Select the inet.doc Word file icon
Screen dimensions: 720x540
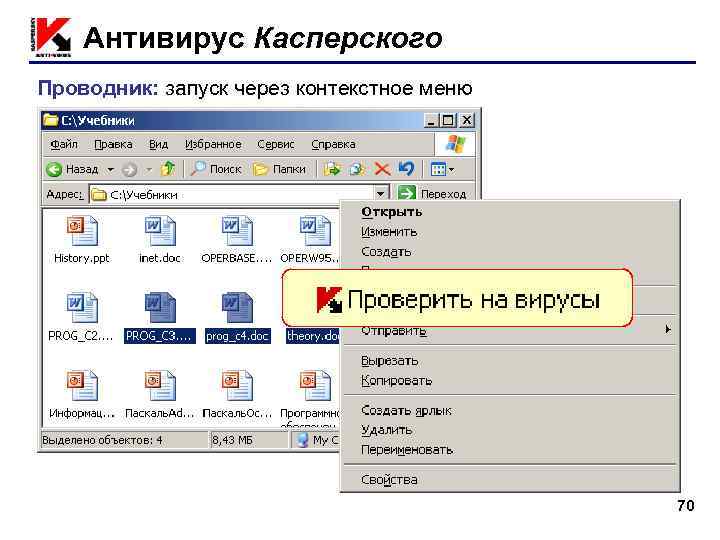click(x=160, y=231)
